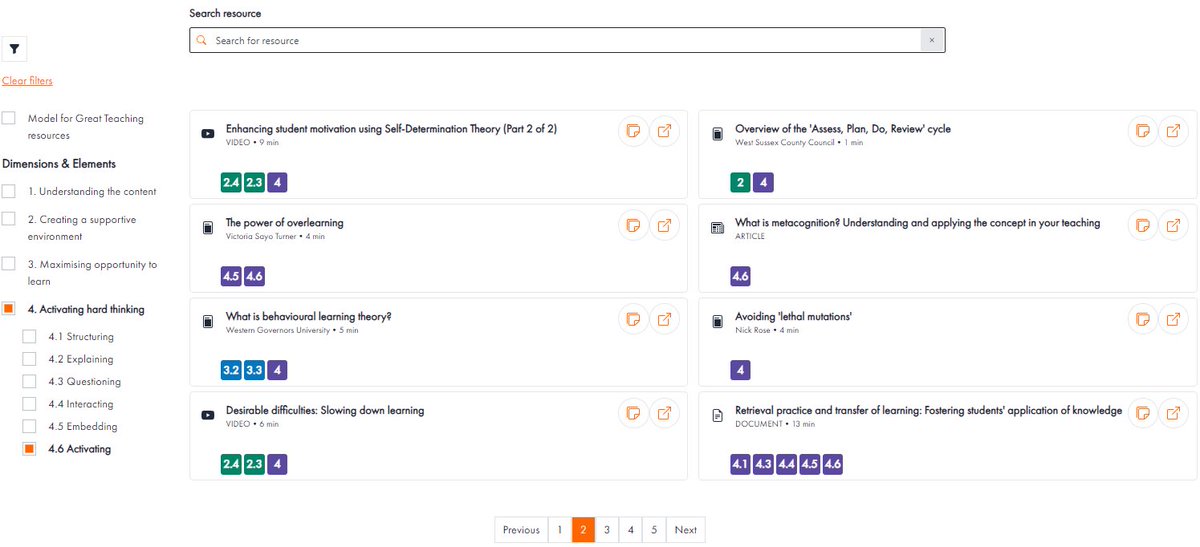Add note to The power of overlearning
Viewport: 1200px width, 547px height.
(x=632, y=226)
